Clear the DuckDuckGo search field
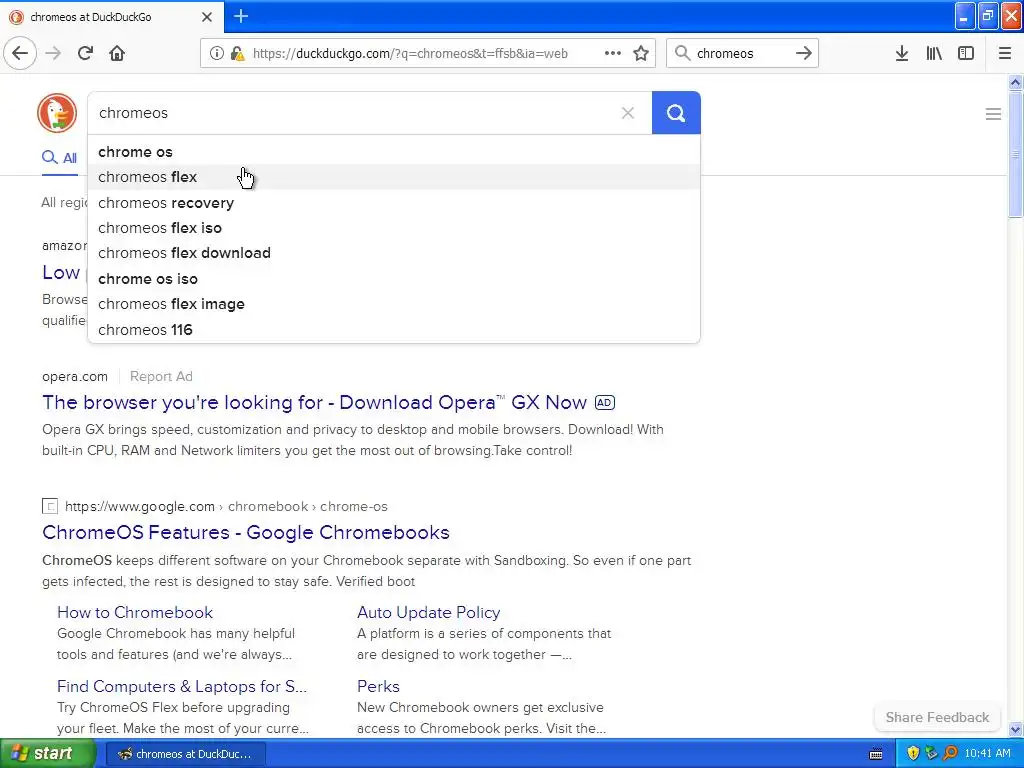Viewport: 1024px width, 768px height. click(x=628, y=113)
